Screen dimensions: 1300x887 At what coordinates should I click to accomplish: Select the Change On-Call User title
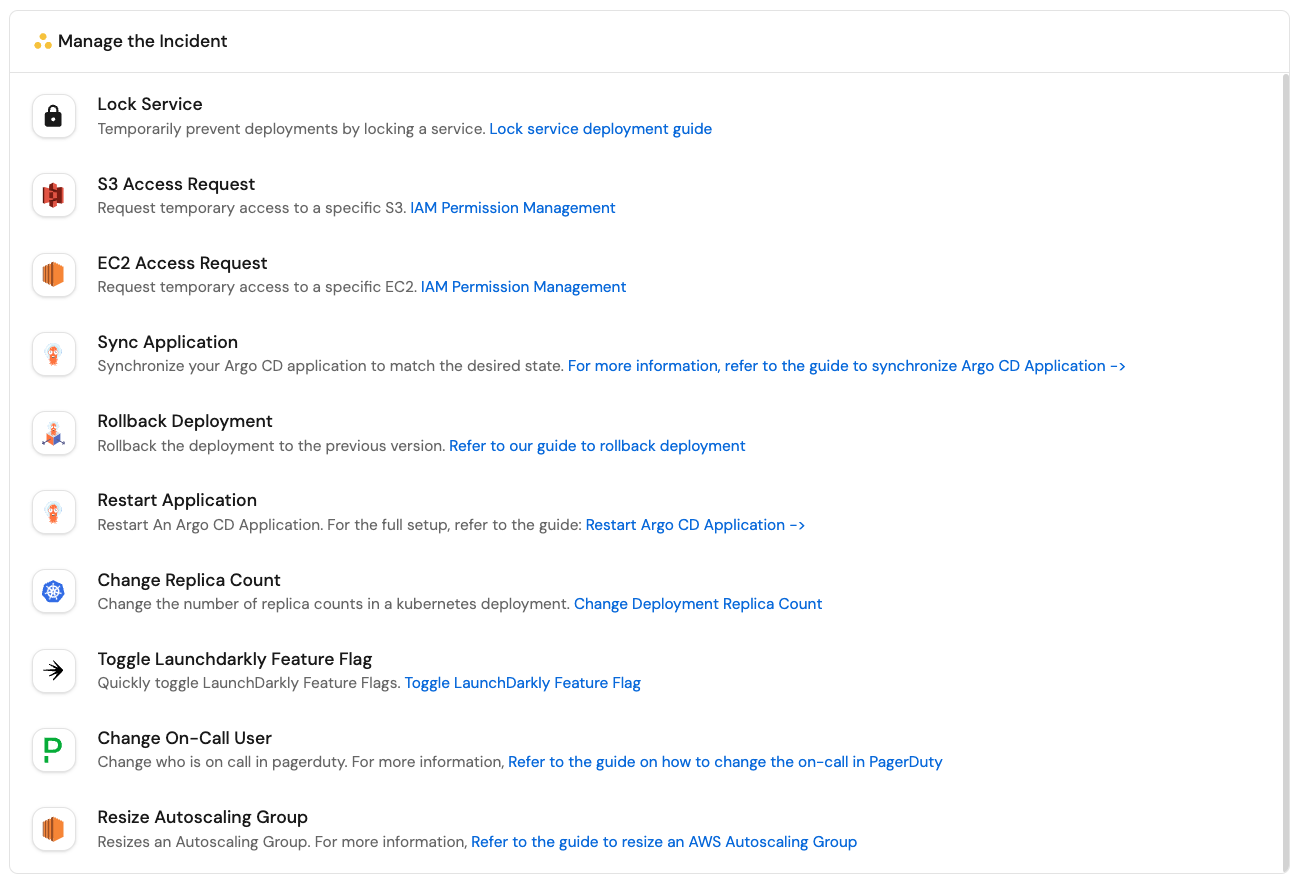(x=185, y=738)
